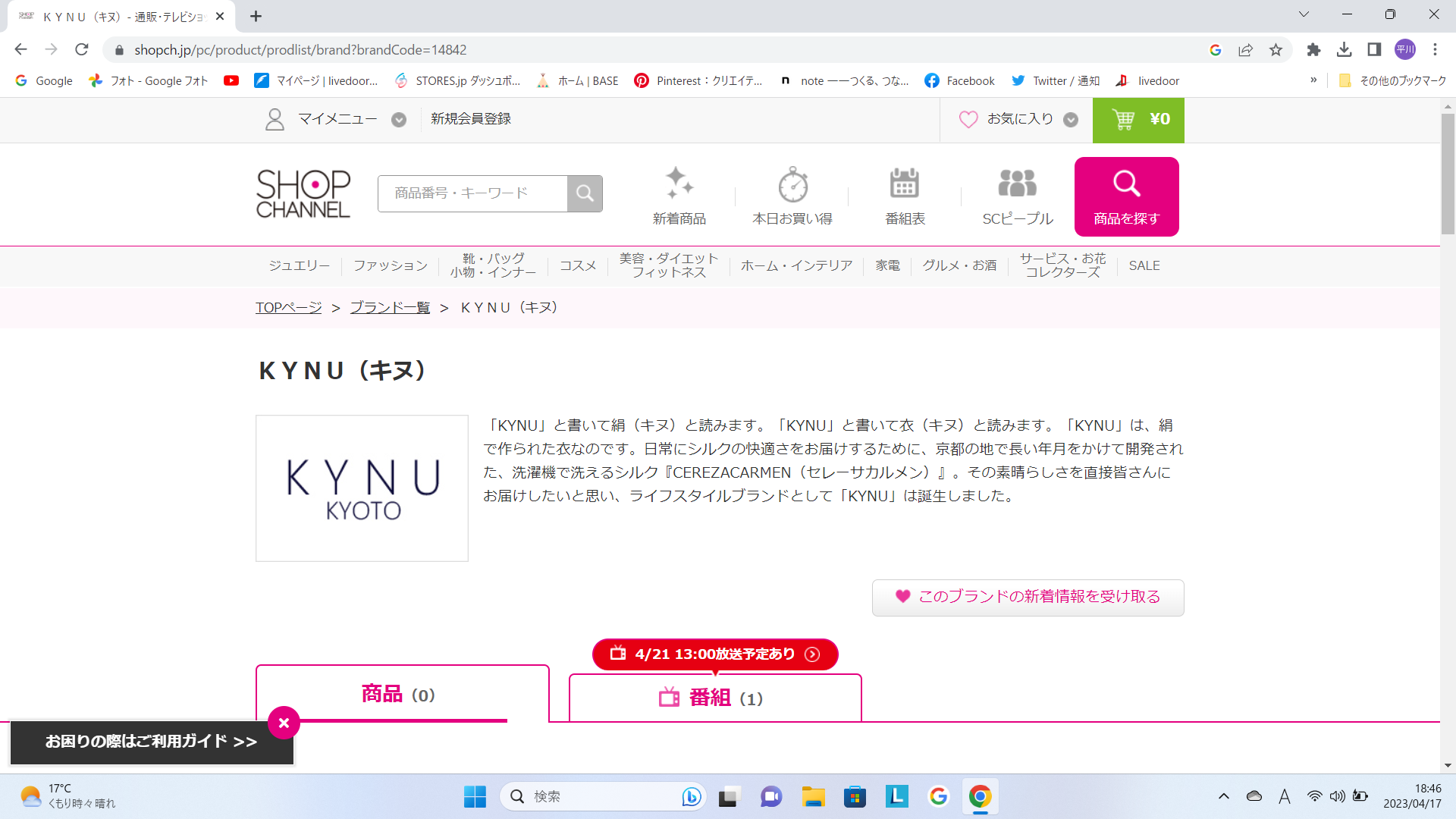Open File Explorer from taskbar
This screenshot has height=819, width=1456.
813,796
